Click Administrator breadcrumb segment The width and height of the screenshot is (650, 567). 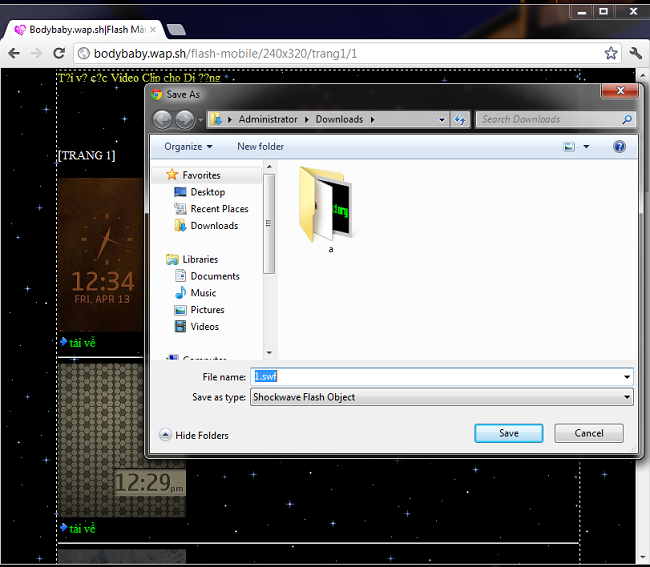tap(268, 119)
